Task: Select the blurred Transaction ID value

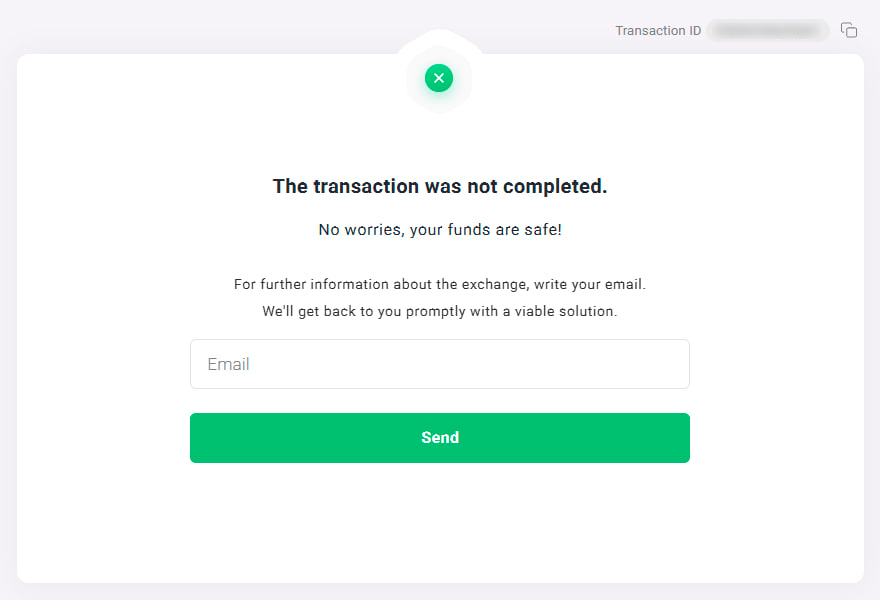Action: pos(768,30)
